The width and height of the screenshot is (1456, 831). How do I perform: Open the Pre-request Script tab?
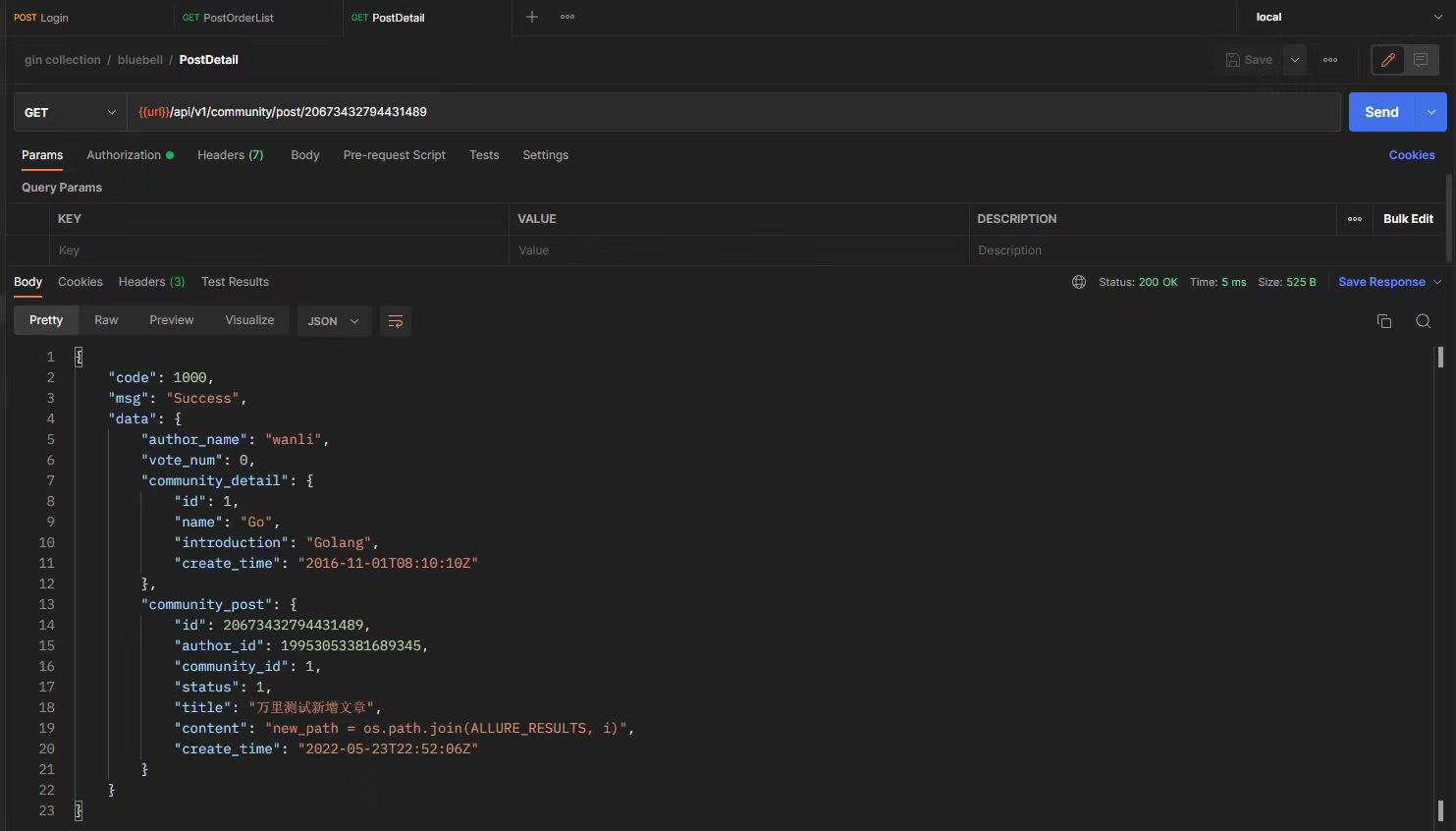395,155
